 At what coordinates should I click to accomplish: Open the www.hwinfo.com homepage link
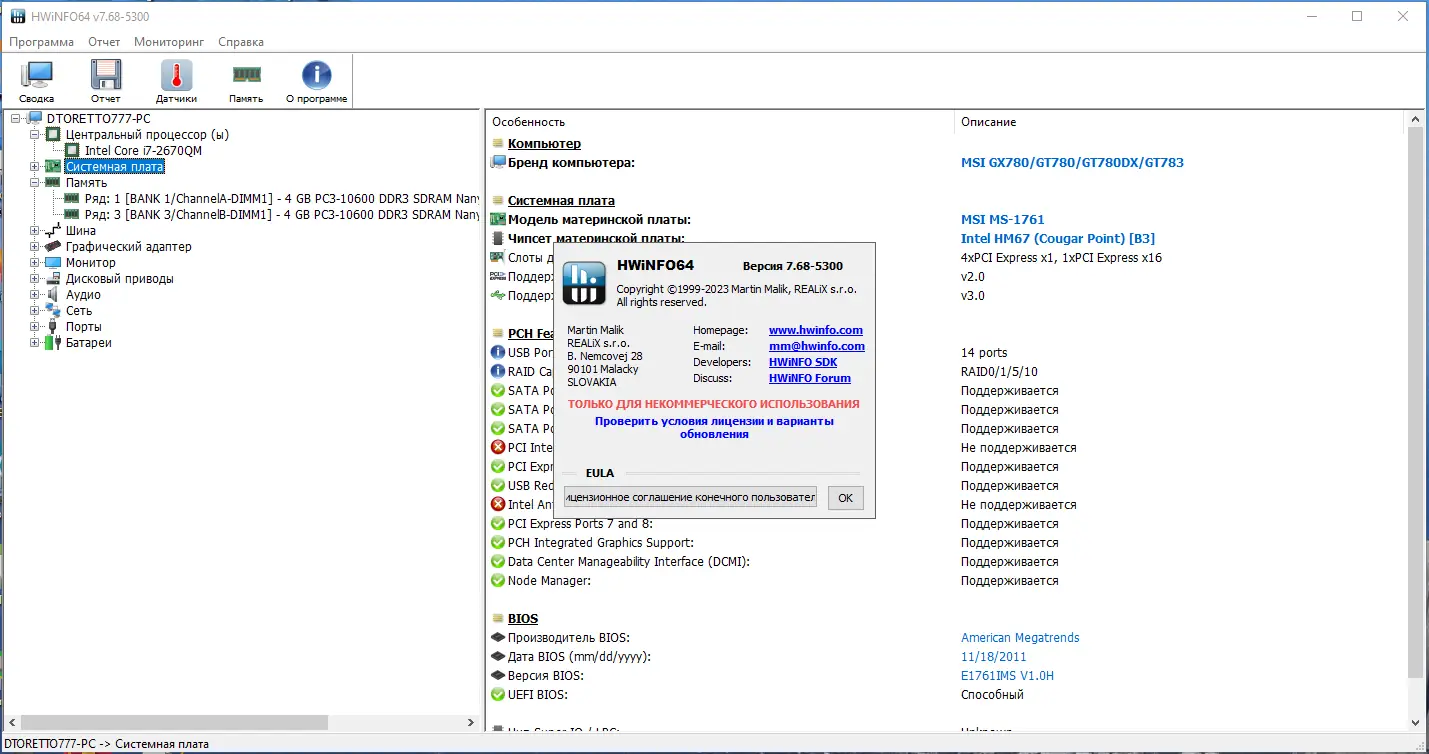[x=816, y=330]
